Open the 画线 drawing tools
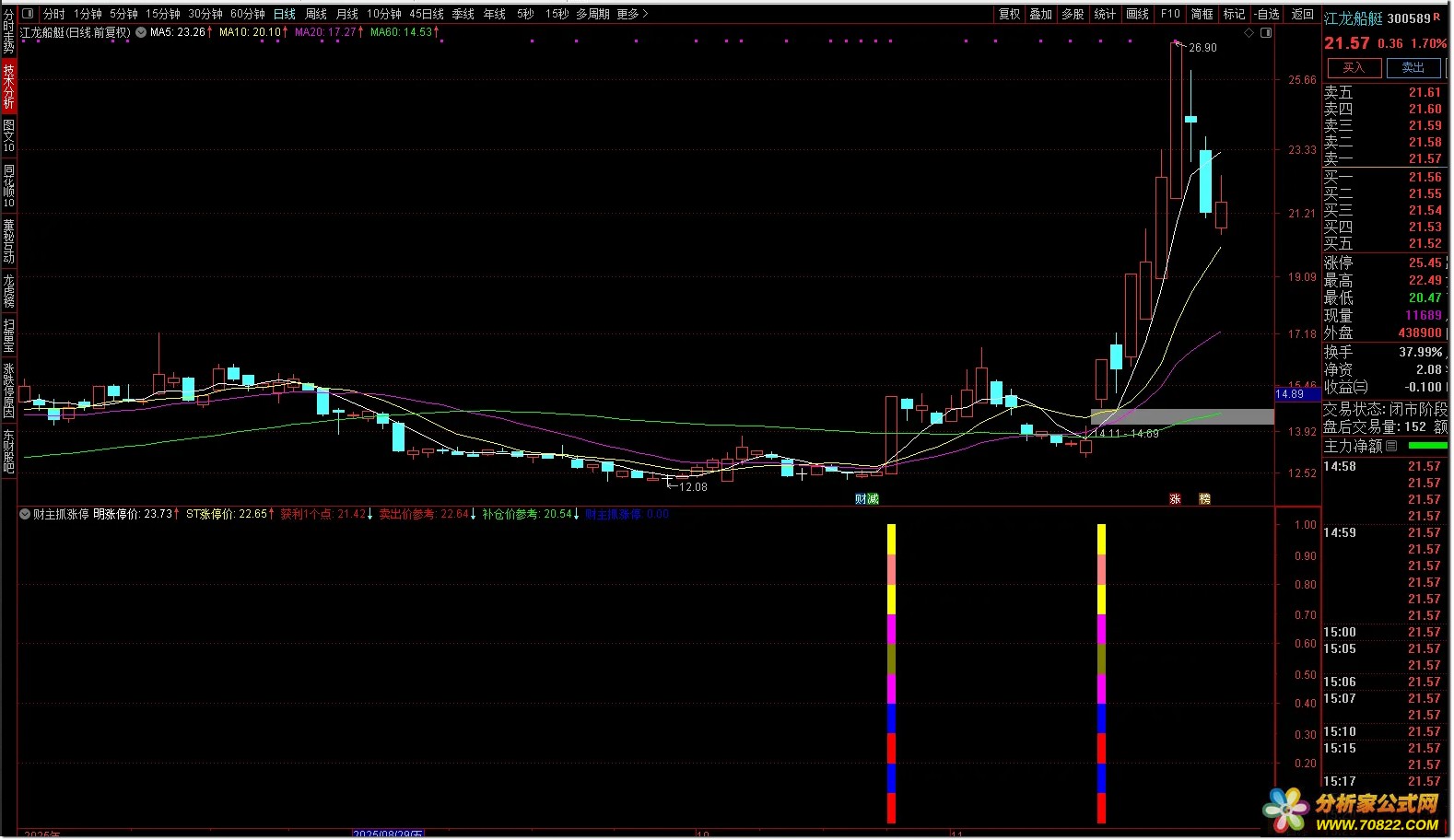Screen dimensions: 1454x840 pos(1138,14)
